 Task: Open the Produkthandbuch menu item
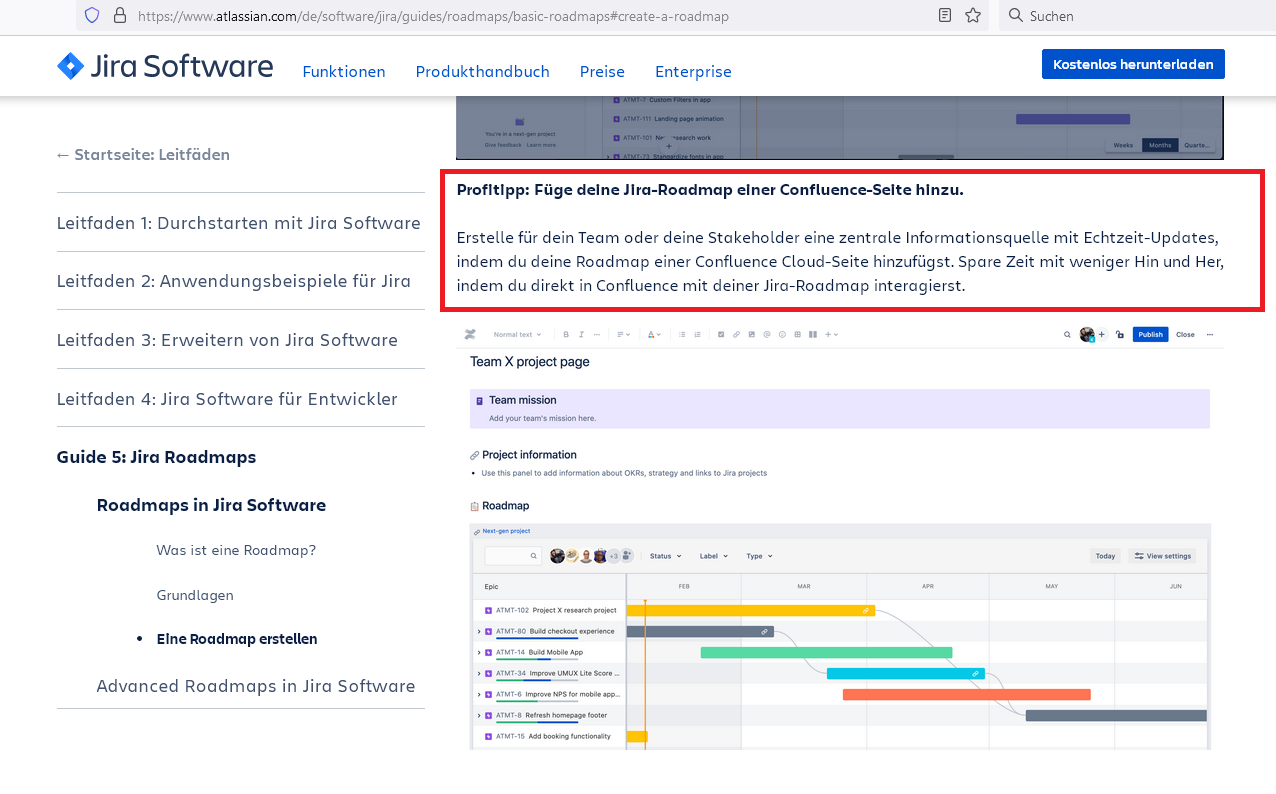483,71
